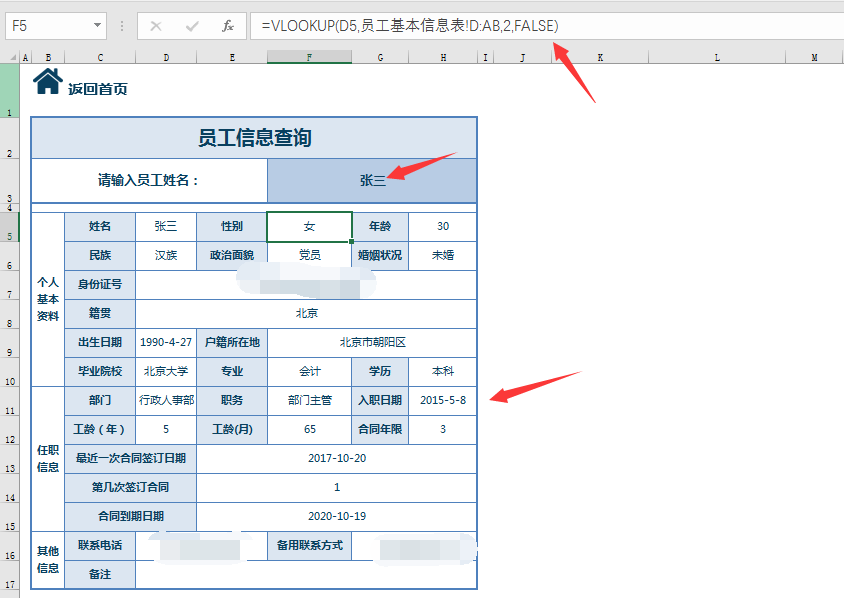This screenshot has height=598, width=844.
Task: Click the home icon beside 返回首页
Action: (x=47, y=80)
